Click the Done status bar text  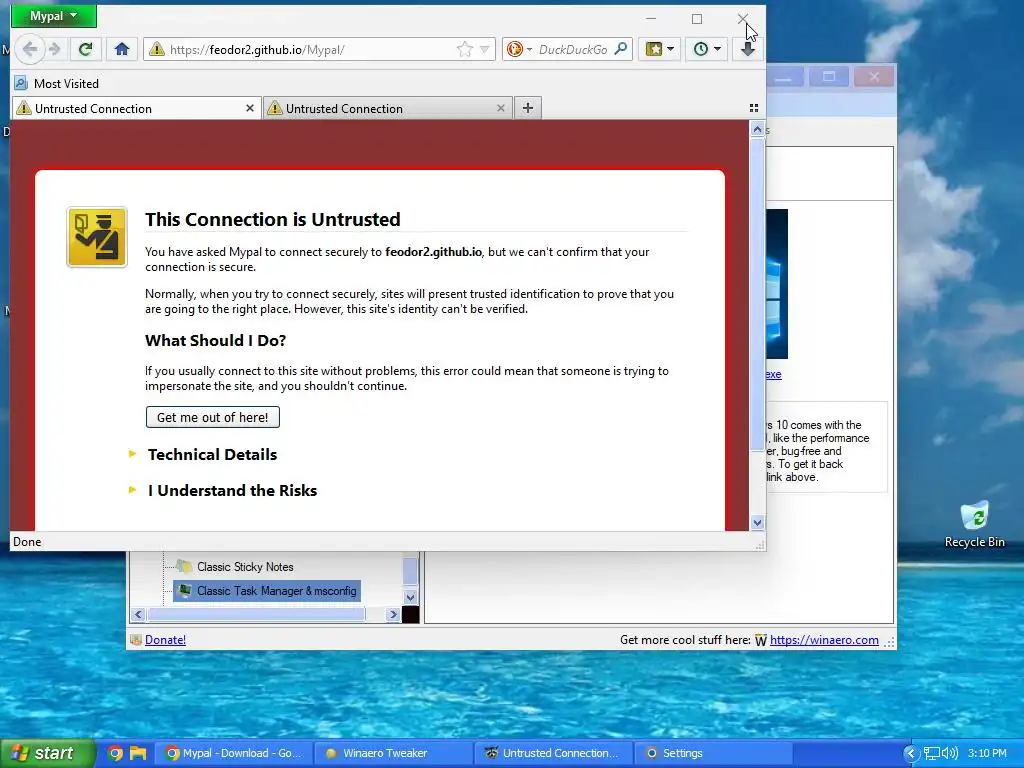pos(27,541)
